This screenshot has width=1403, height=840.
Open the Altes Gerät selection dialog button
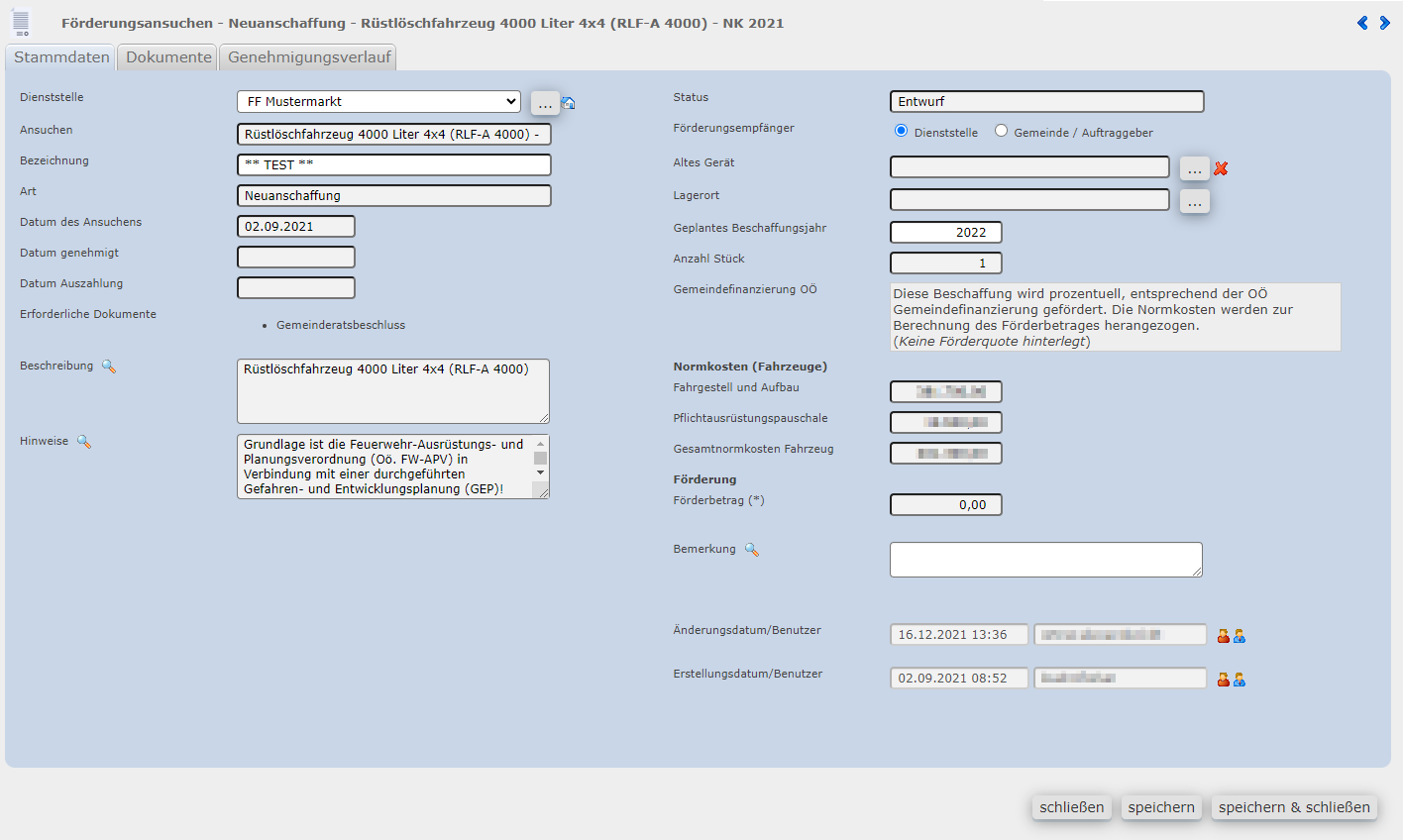point(1194,169)
